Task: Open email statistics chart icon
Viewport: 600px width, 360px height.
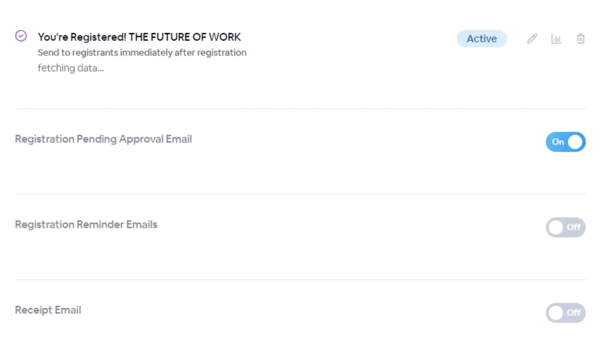Action: point(556,39)
